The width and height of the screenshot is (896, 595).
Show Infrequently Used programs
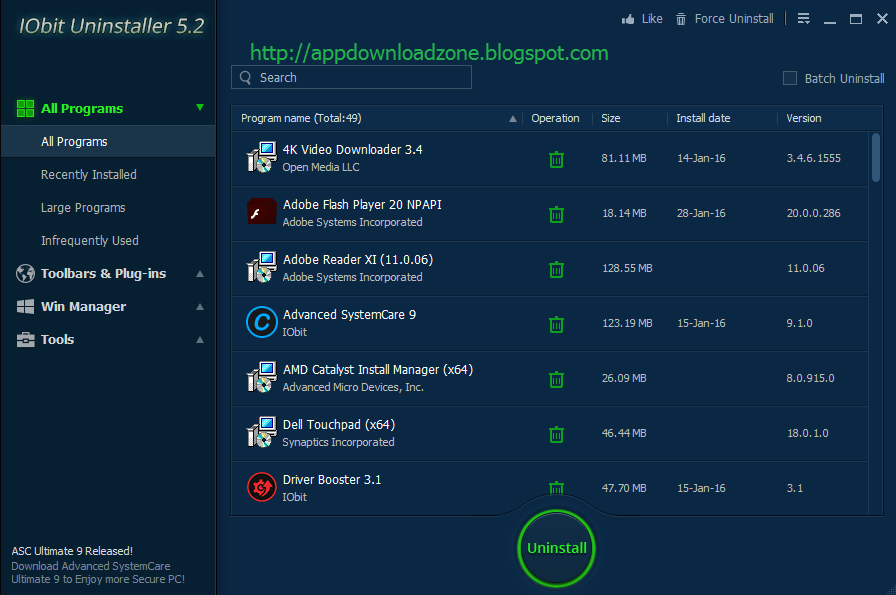tap(90, 241)
